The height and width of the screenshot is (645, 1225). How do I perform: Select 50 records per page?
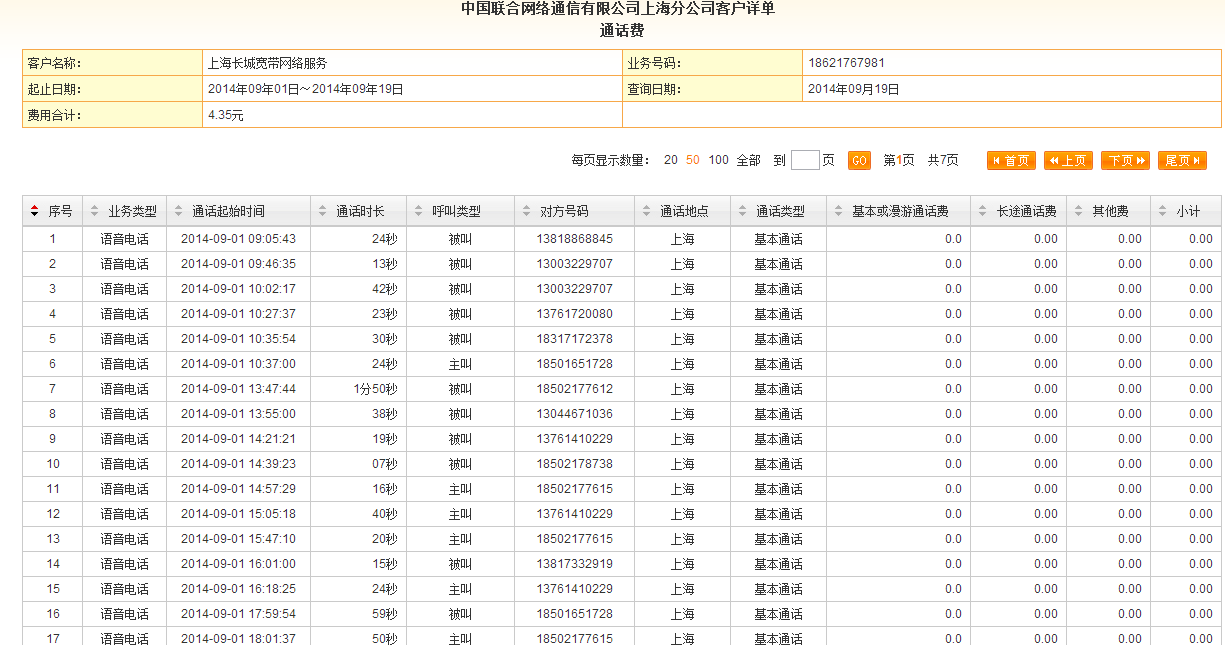693,160
